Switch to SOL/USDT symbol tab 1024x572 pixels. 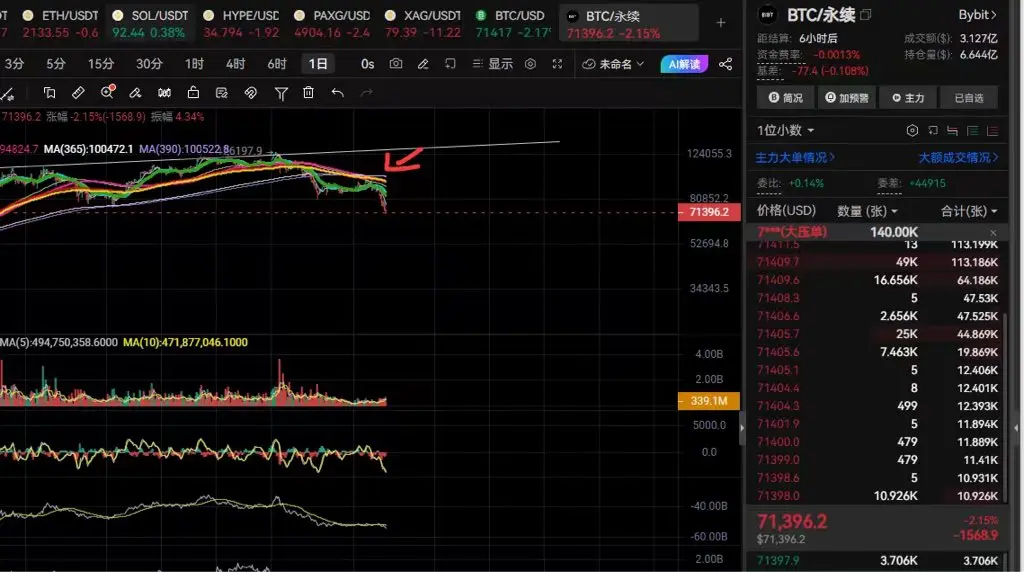149,24
